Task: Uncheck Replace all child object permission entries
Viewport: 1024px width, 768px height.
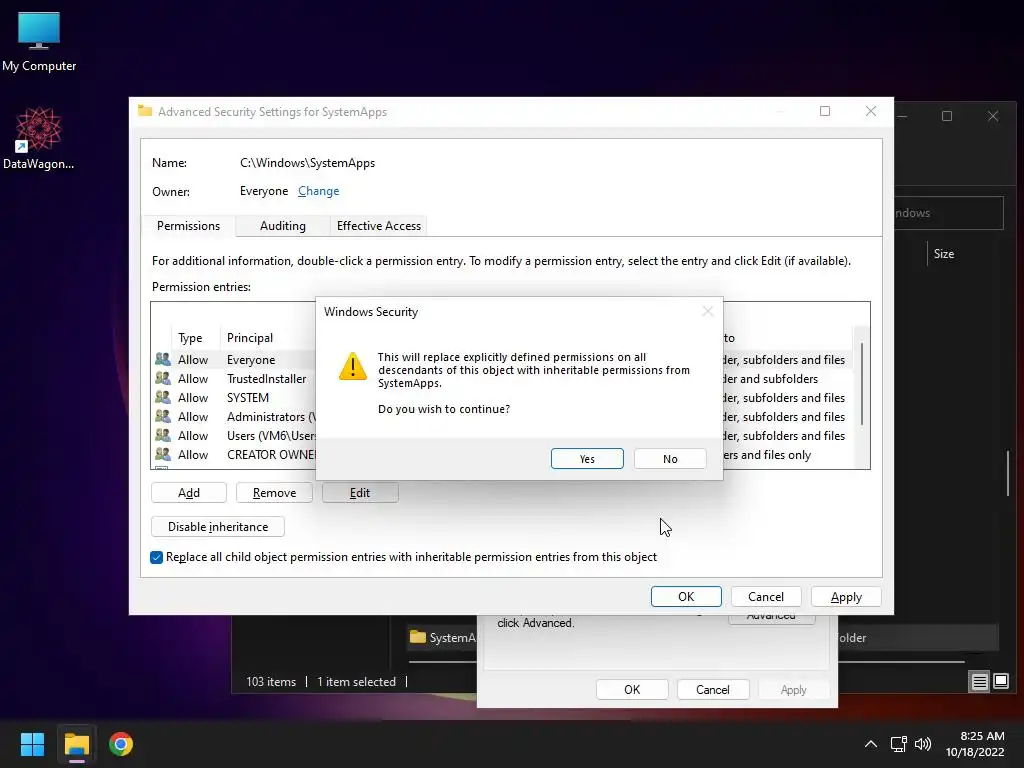Action: (x=156, y=557)
